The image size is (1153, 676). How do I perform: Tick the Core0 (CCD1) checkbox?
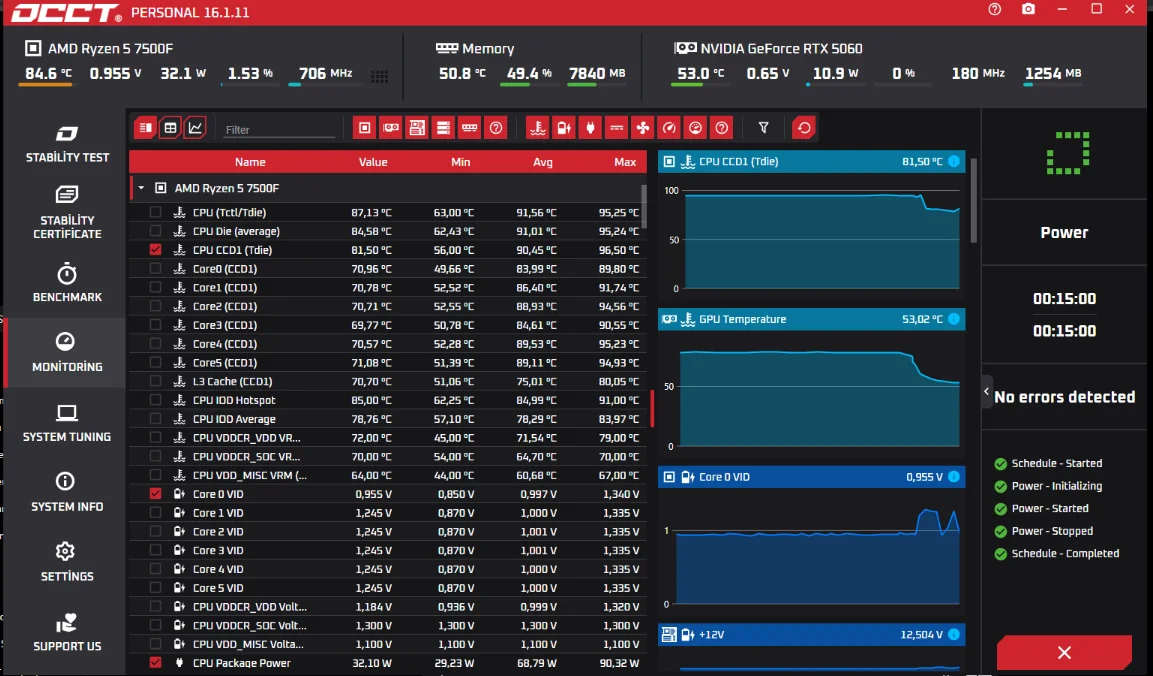click(x=155, y=268)
